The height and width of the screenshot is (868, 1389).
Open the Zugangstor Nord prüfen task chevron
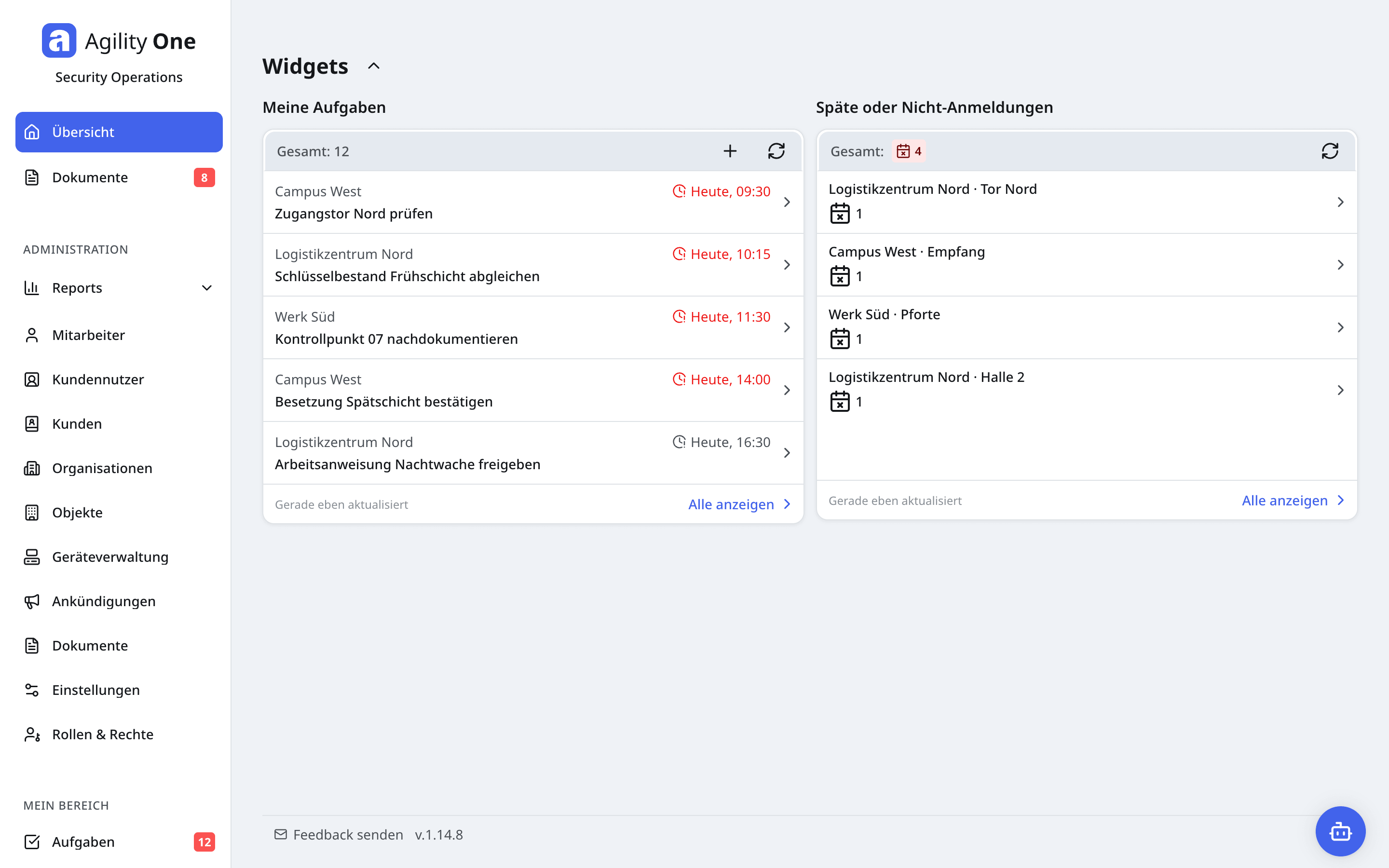point(787,202)
